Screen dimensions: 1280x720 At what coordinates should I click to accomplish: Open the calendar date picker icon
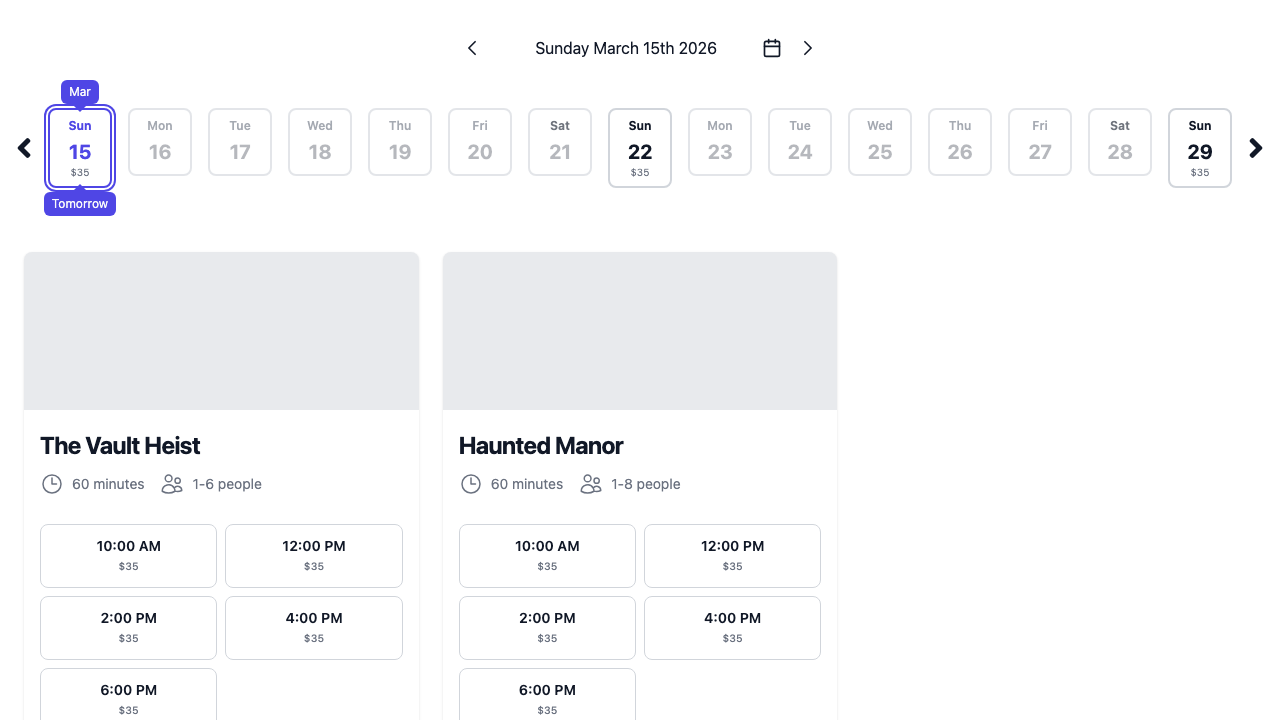point(771,48)
